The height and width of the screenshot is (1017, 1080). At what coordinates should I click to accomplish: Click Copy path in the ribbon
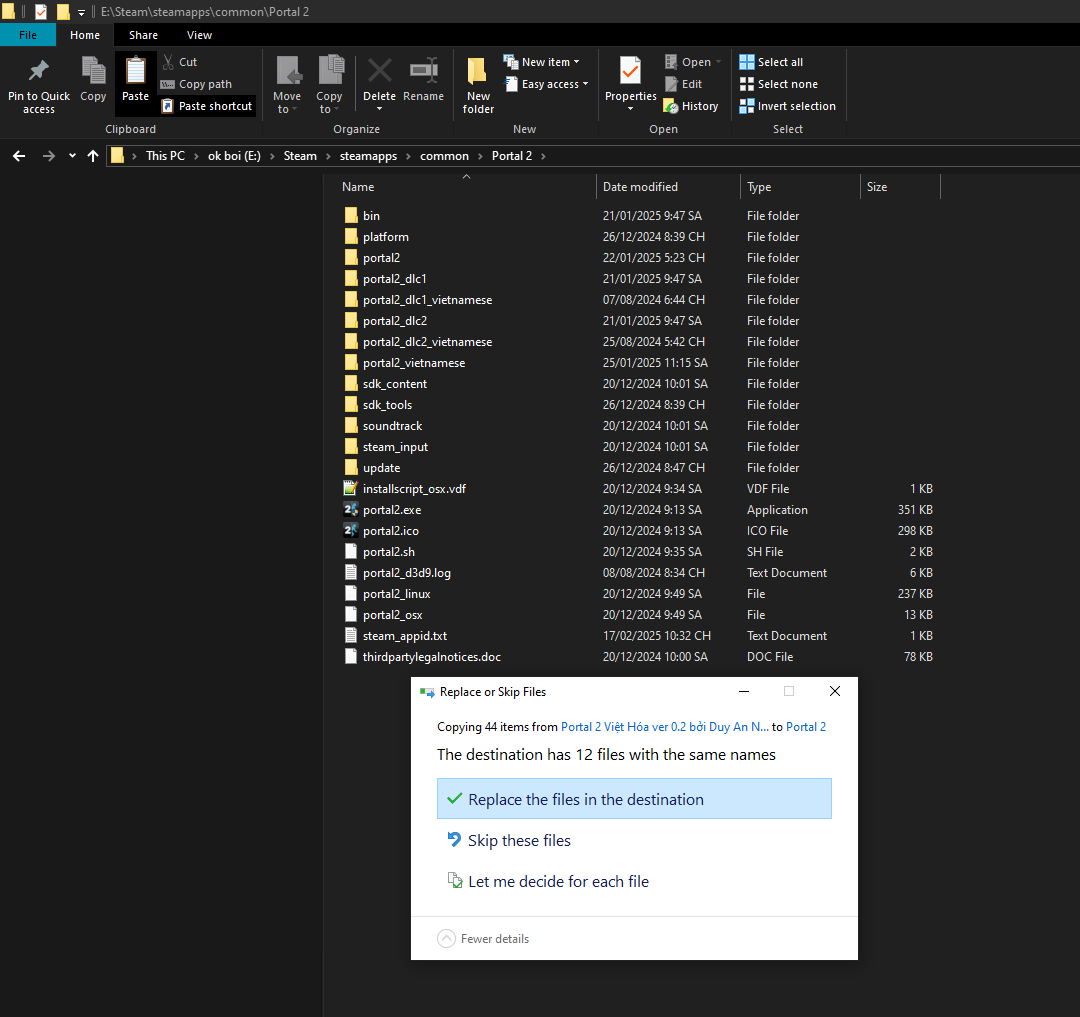196,84
